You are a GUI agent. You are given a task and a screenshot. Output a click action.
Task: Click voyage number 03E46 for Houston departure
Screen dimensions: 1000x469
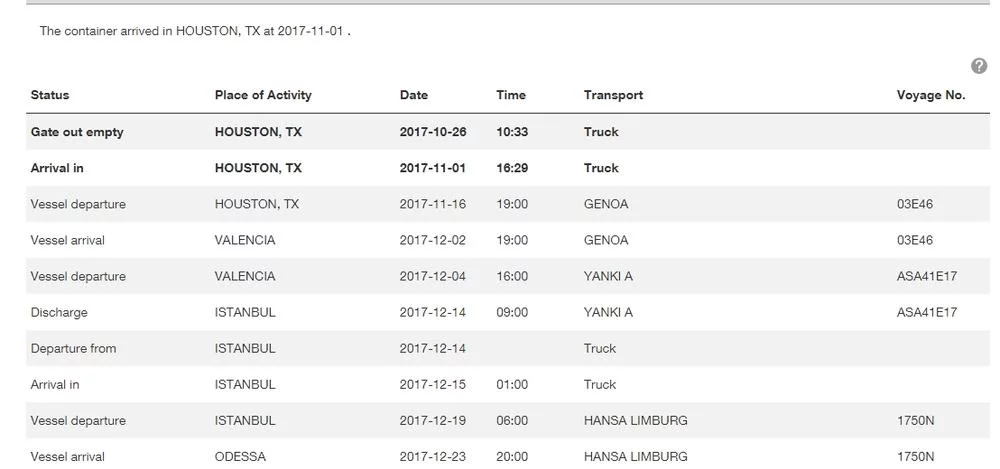click(915, 204)
